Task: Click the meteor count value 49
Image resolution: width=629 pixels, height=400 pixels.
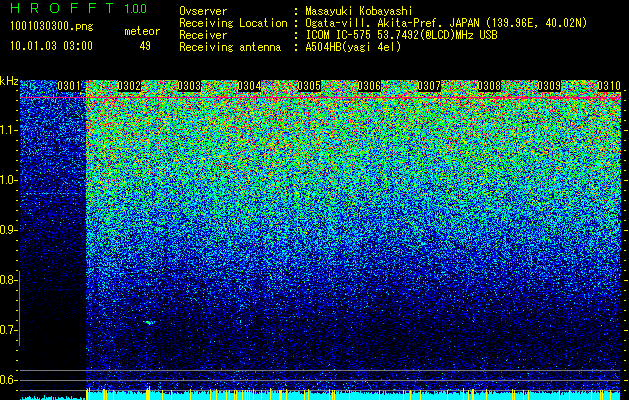Action: (x=145, y=46)
